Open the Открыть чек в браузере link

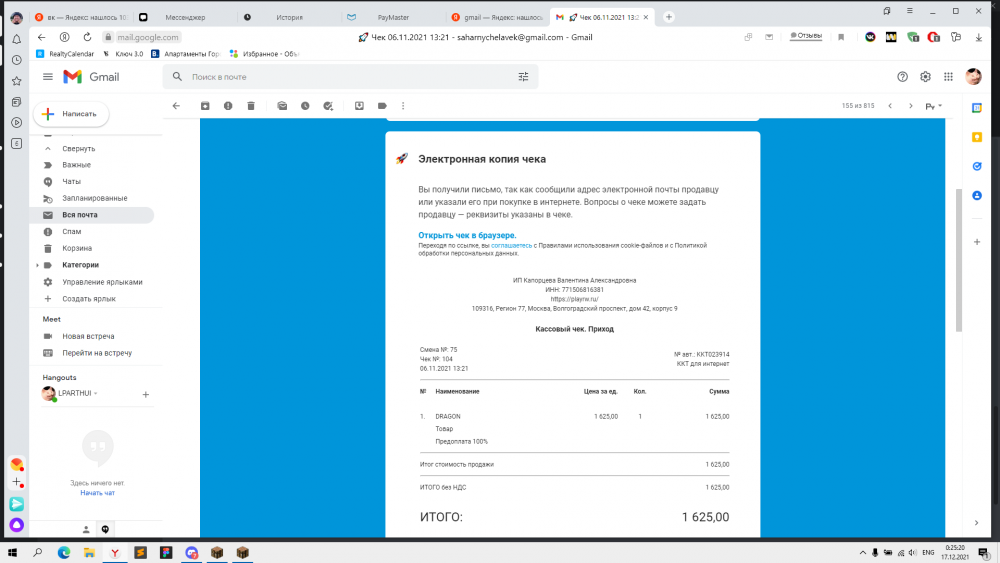pos(467,235)
